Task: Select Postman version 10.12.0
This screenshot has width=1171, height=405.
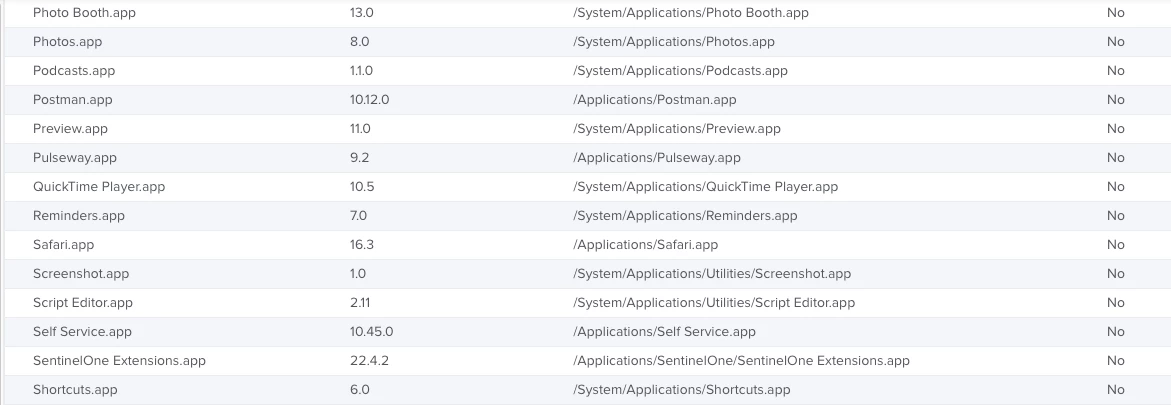Action: click(x=369, y=99)
